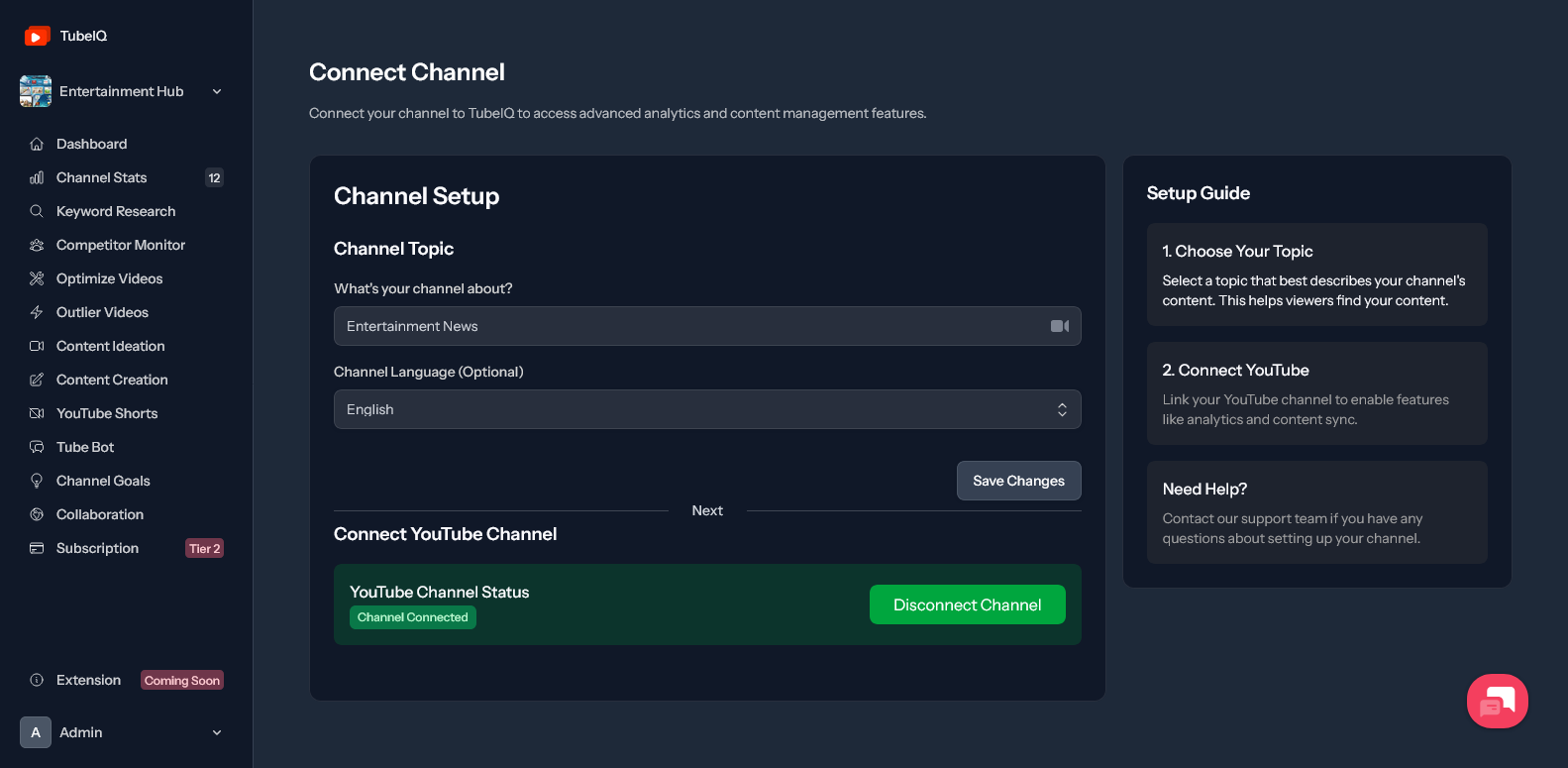Click the TubeIQ logo icon
Screen dimensions: 1568x768
[37, 36]
